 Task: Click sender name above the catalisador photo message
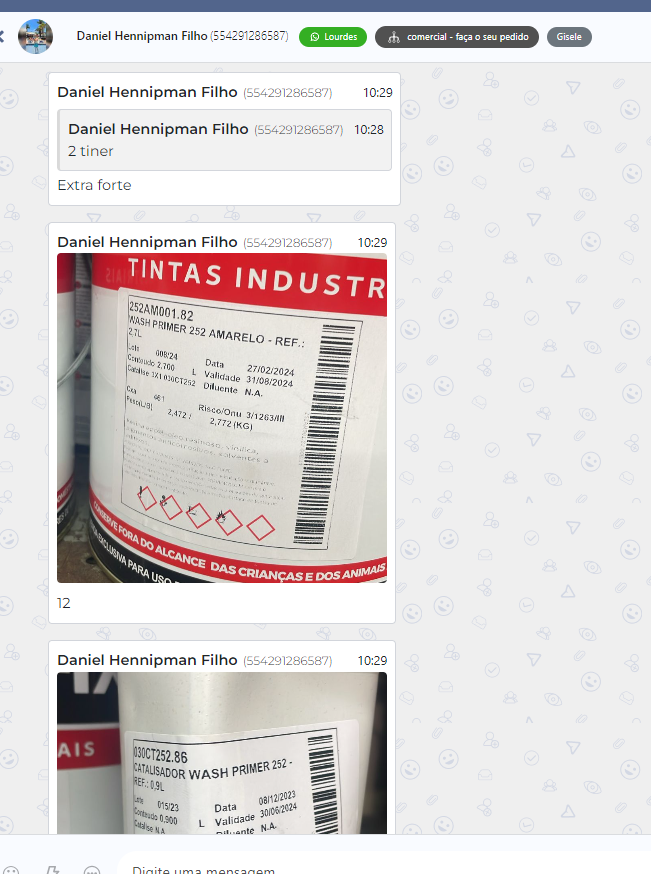click(147, 660)
